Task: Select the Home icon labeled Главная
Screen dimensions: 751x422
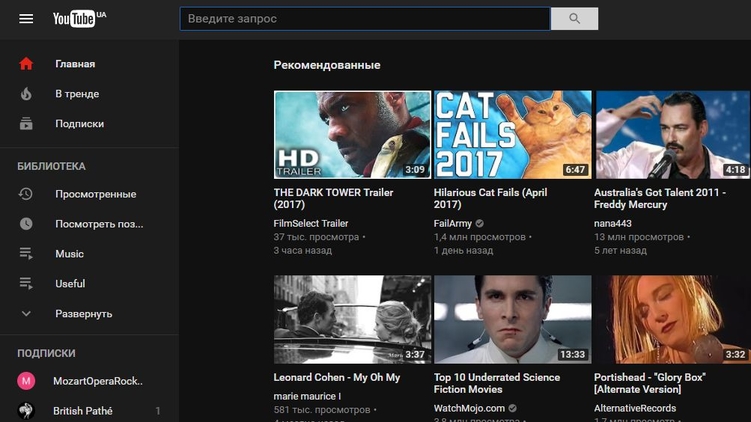Action: tap(26, 64)
